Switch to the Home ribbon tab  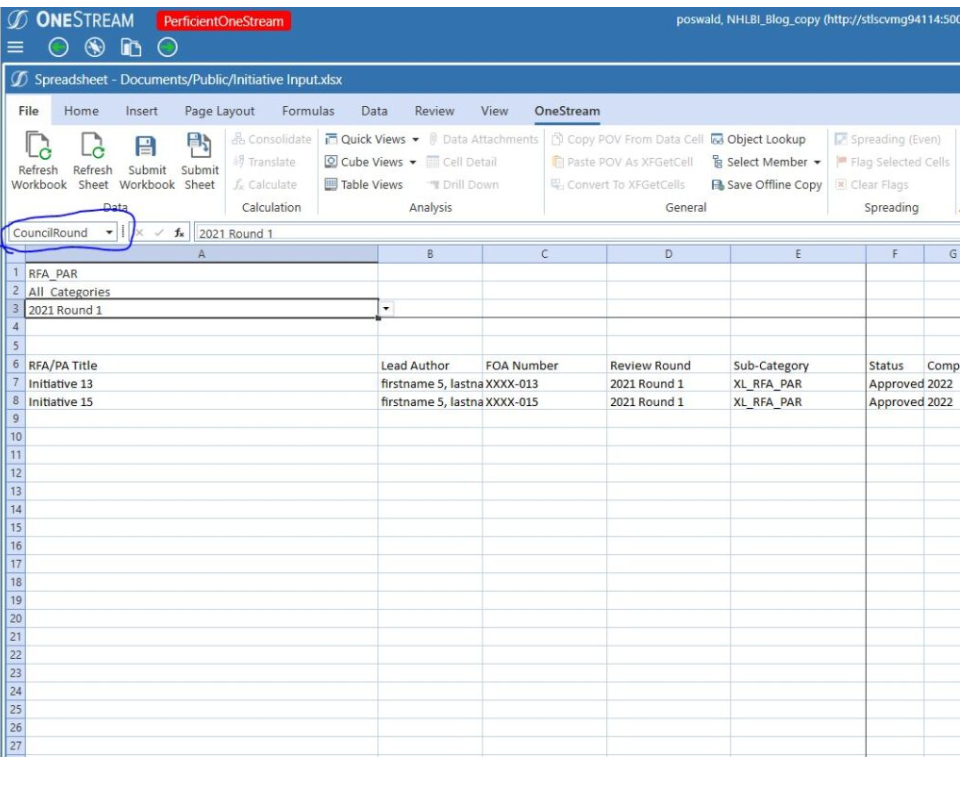click(81, 111)
